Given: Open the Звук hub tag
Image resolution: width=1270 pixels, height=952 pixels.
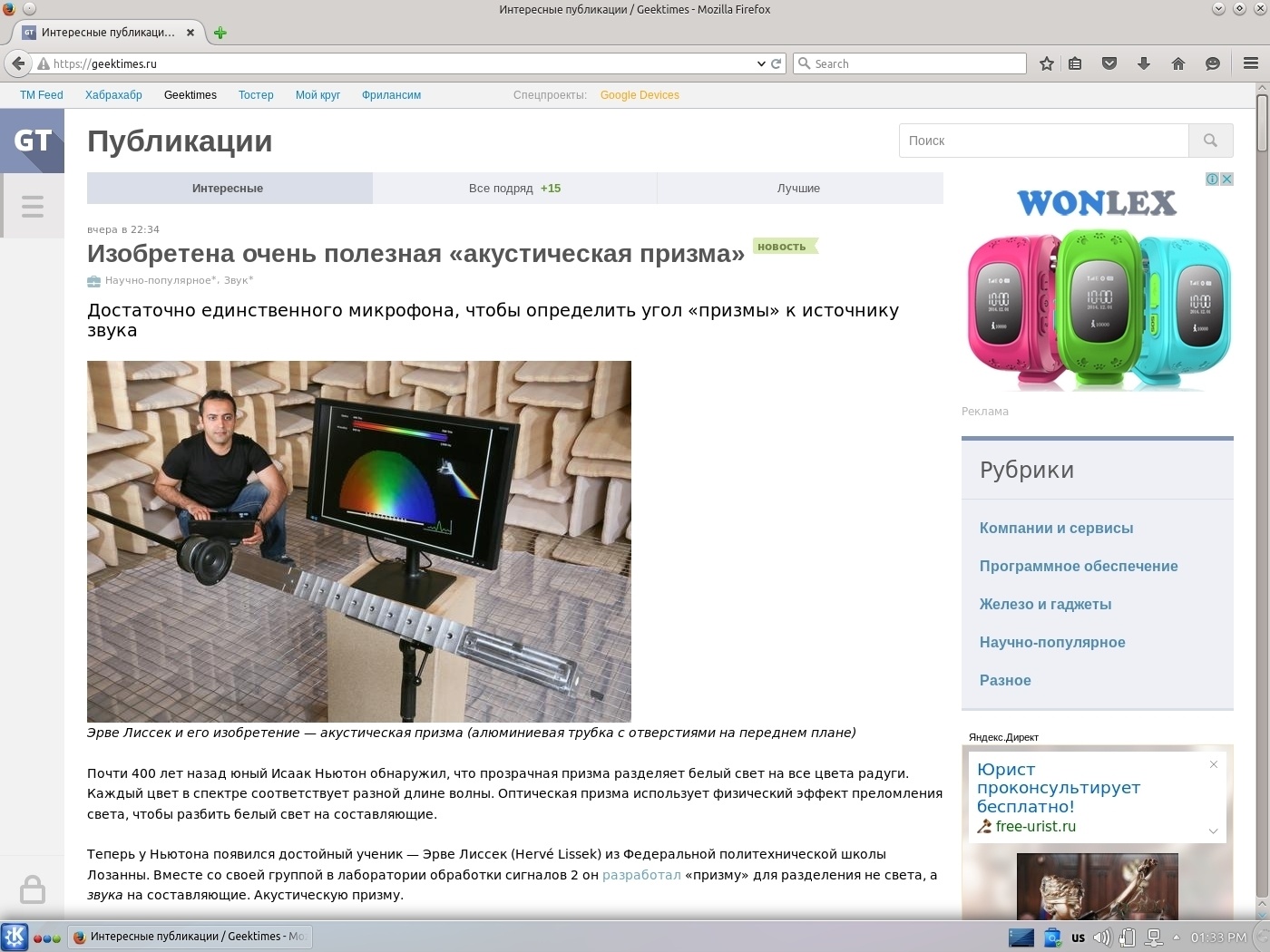Looking at the screenshot, I should pyautogui.click(x=239, y=281).
